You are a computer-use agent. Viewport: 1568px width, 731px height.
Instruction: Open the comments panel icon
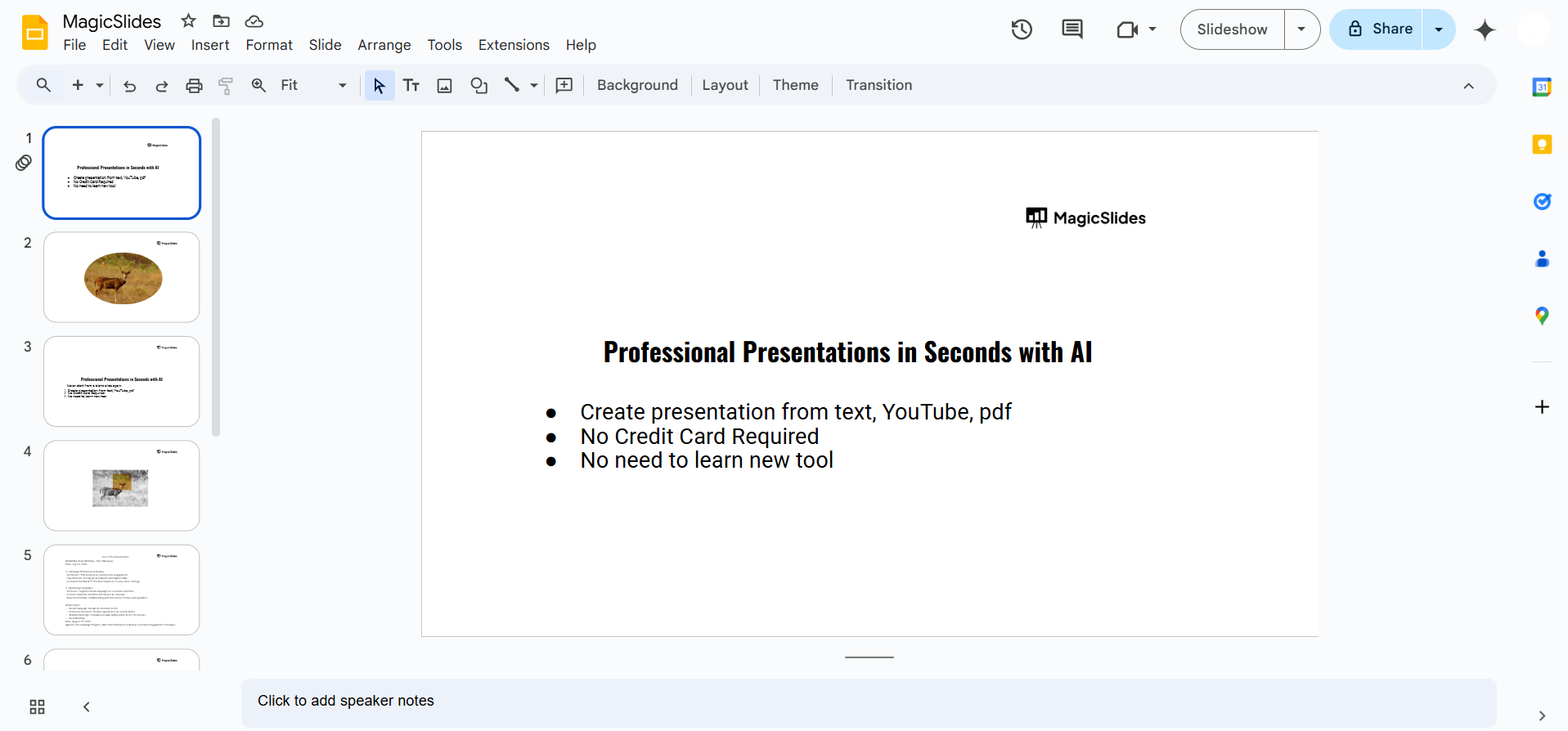point(1072,30)
